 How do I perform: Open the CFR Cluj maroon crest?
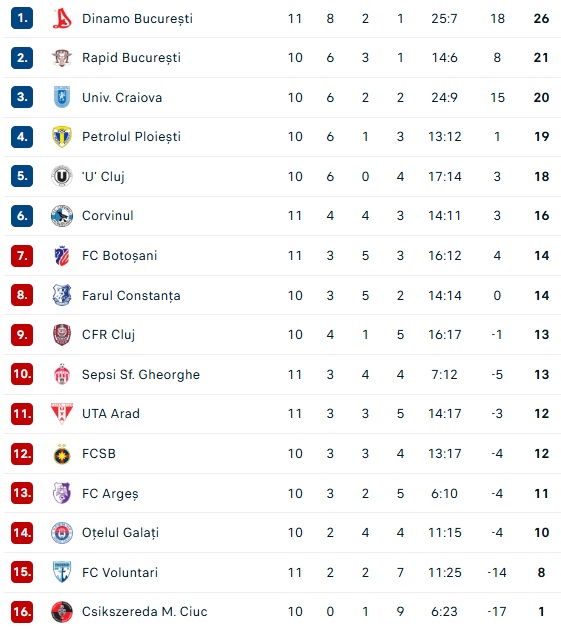point(62,335)
